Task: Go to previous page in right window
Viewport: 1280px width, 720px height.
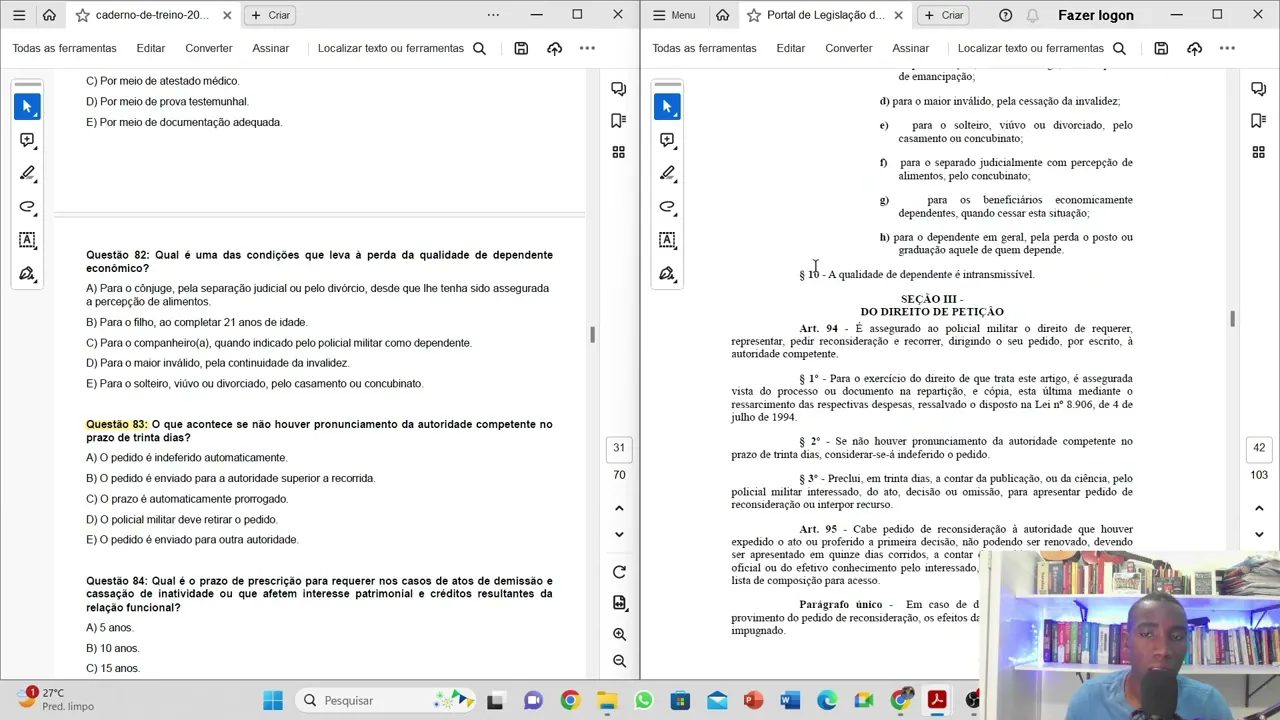Action: (1259, 508)
